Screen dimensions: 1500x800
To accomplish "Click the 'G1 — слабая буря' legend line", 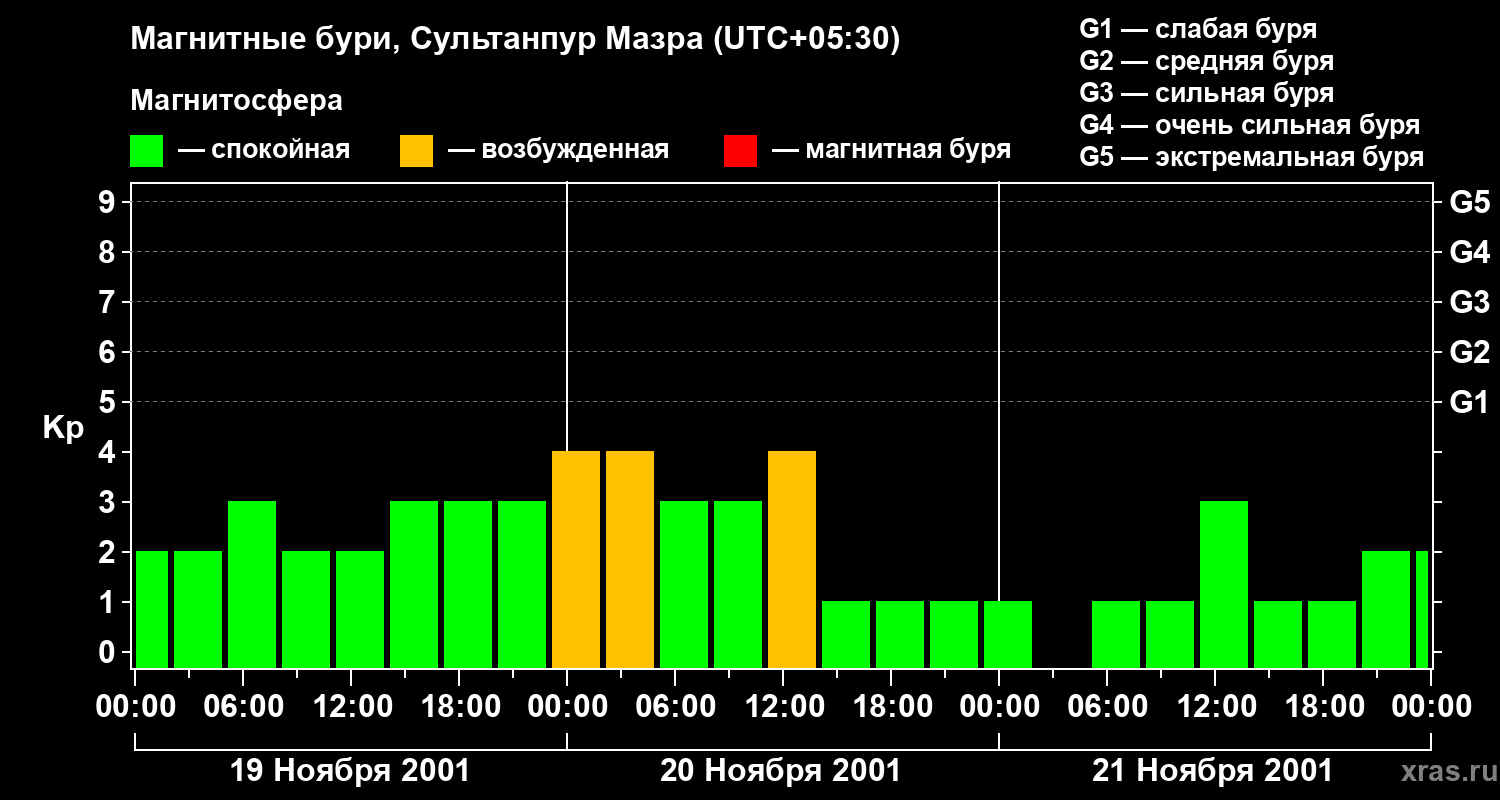I will 1198,29.
